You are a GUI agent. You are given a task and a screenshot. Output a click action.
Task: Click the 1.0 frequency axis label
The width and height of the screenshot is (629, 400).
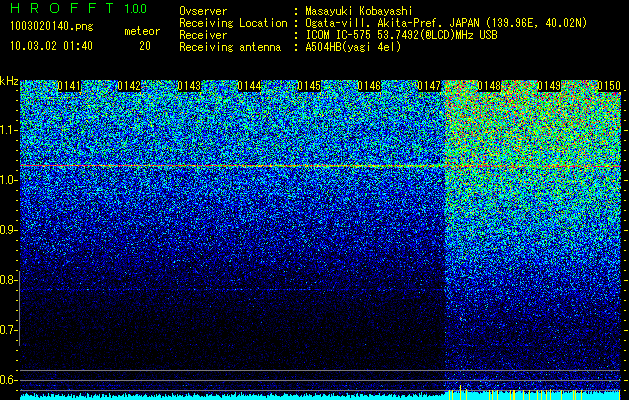pos(8,181)
